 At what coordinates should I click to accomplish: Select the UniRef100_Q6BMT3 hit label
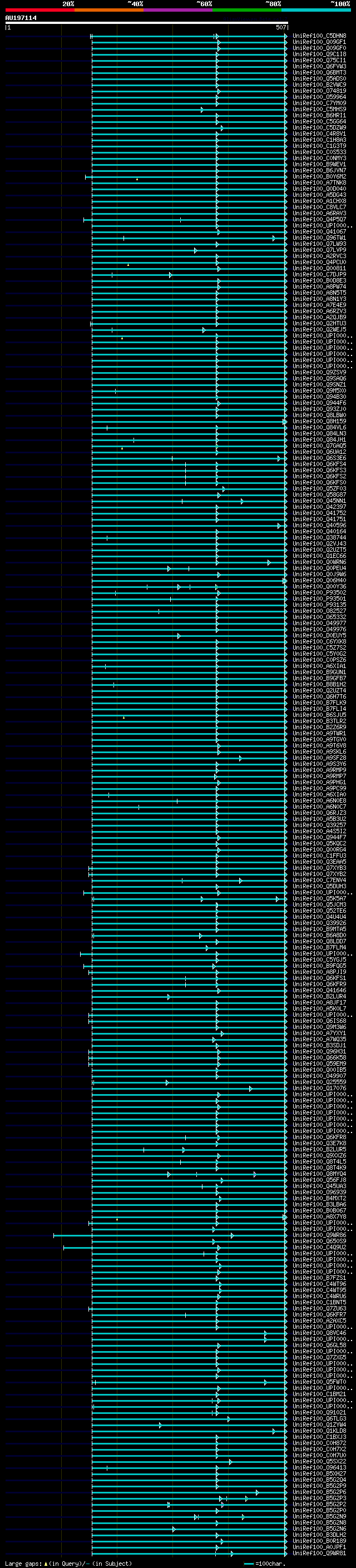point(319,72)
